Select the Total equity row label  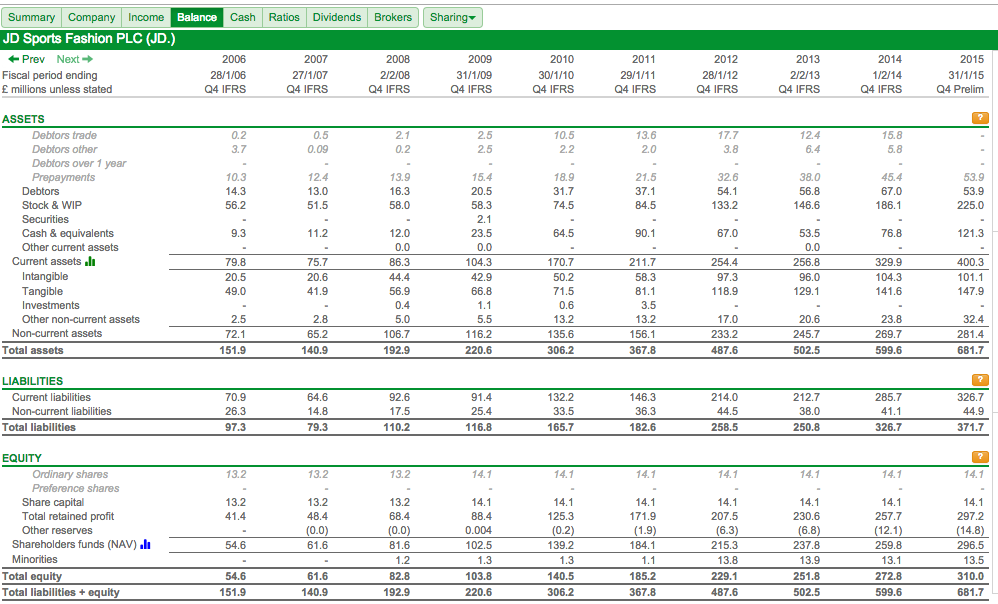coord(32,577)
